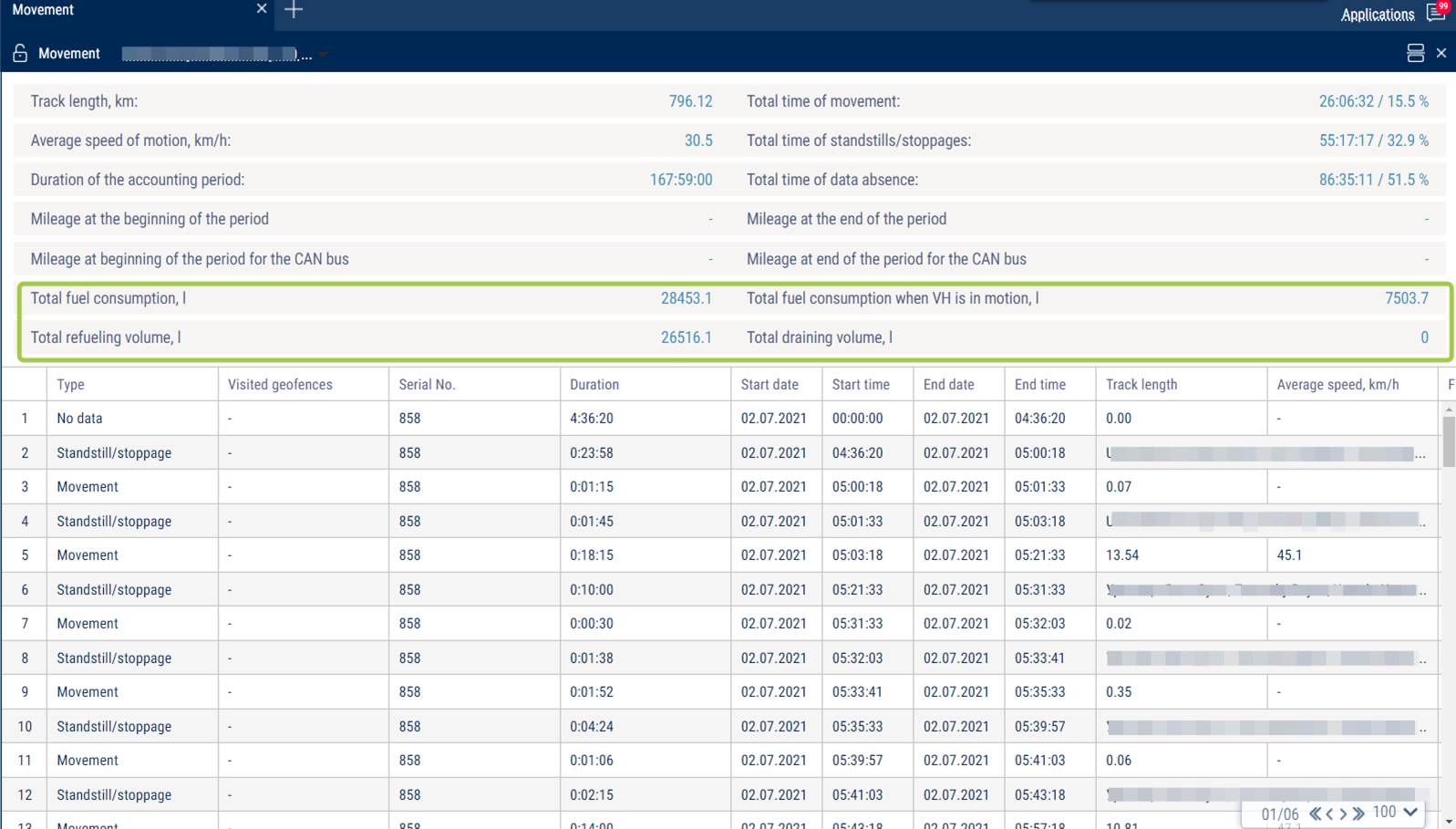
Task: Go to first page of results
Action: tap(1315, 813)
